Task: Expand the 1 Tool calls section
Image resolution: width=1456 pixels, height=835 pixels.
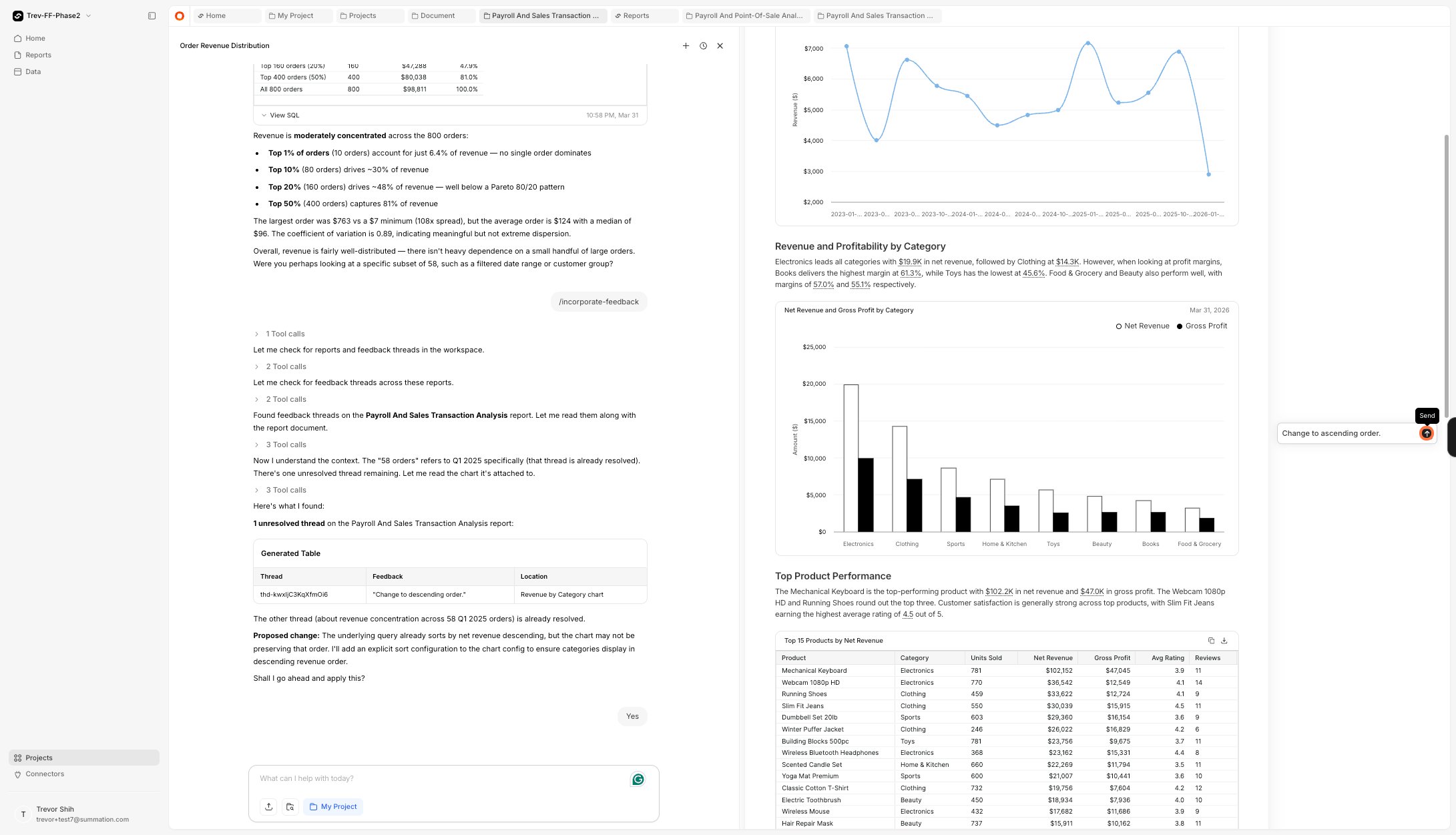Action: click(280, 334)
